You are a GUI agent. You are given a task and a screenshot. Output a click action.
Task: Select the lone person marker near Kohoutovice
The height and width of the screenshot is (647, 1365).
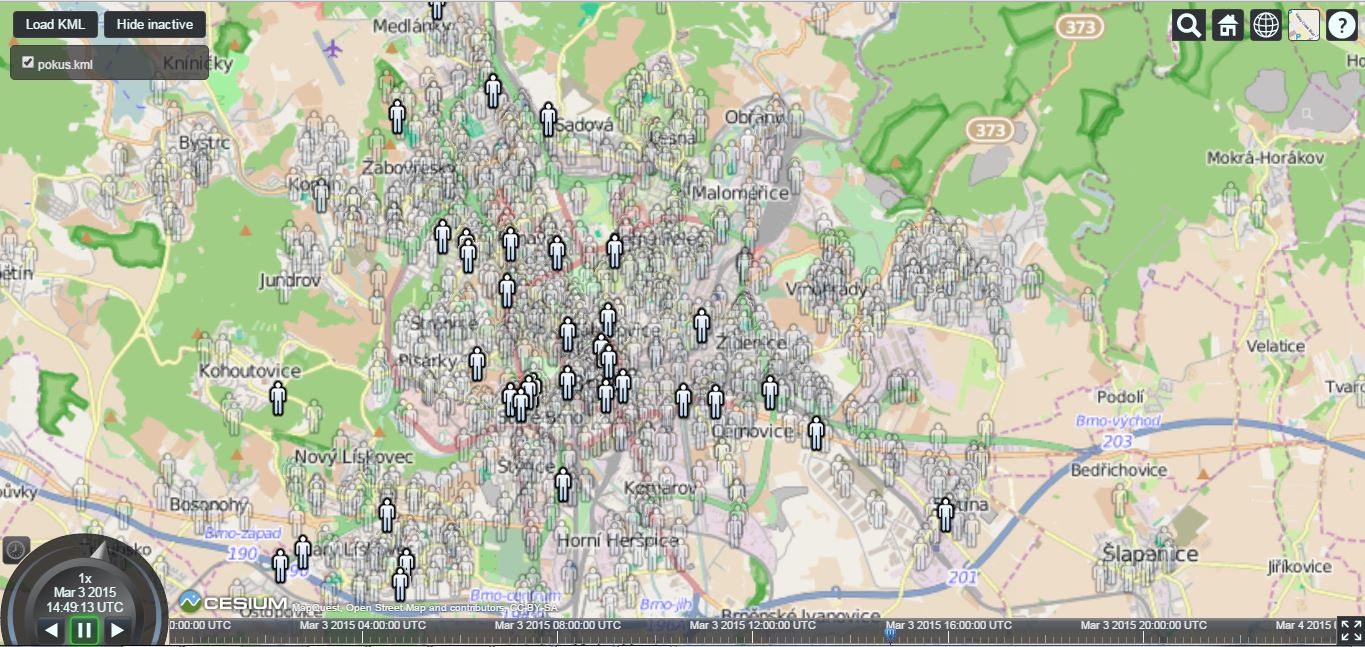click(277, 399)
